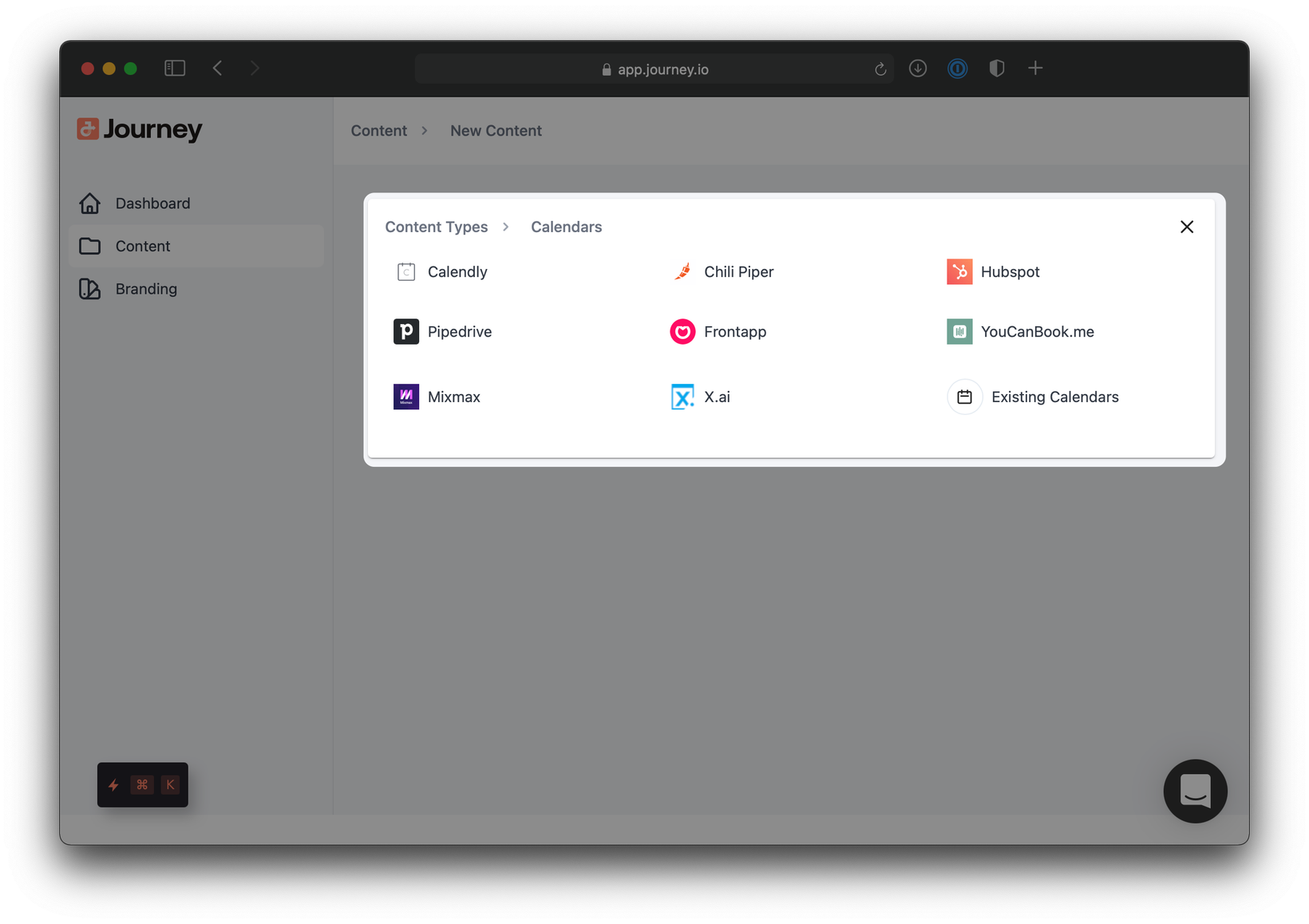Image resolution: width=1309 pixels, height=924 pixels.
Task: Close the Calendars dialog with X
Action: pyautogui.click(x=1187, y=227)
